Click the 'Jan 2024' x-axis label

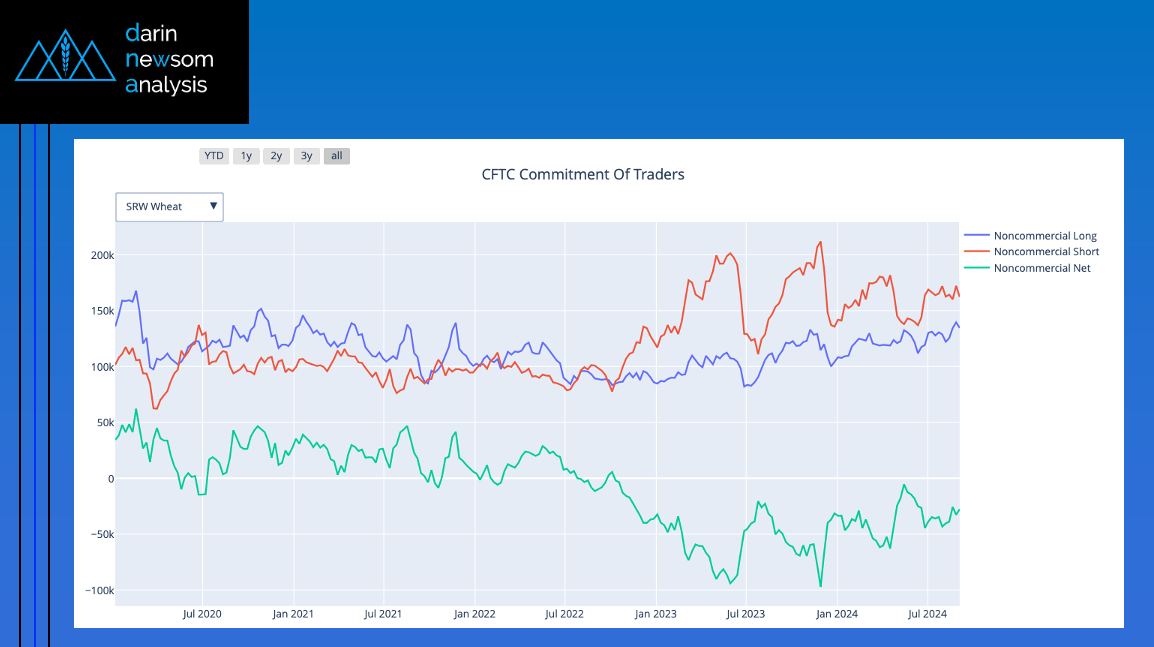[836, 614]
